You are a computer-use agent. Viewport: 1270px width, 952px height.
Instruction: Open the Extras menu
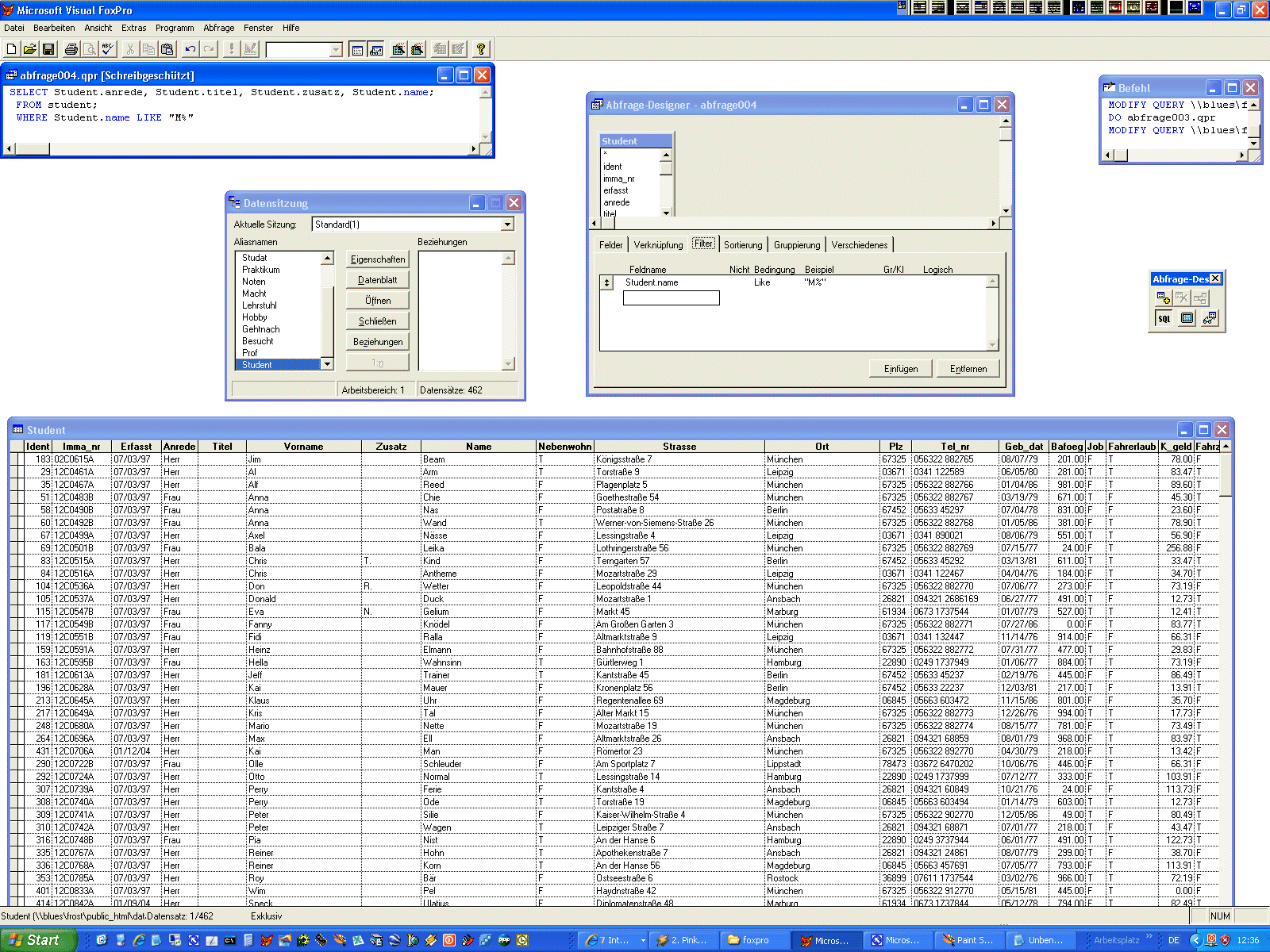tap(134, 28)
